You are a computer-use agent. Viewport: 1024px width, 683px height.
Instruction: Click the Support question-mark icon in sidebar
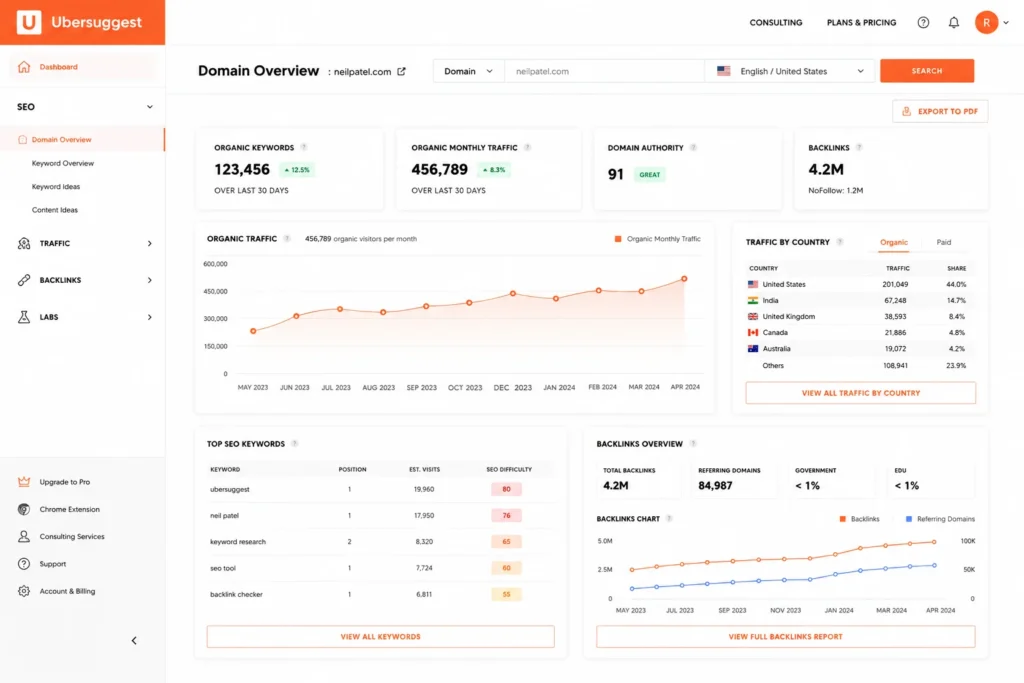[24, 564]
